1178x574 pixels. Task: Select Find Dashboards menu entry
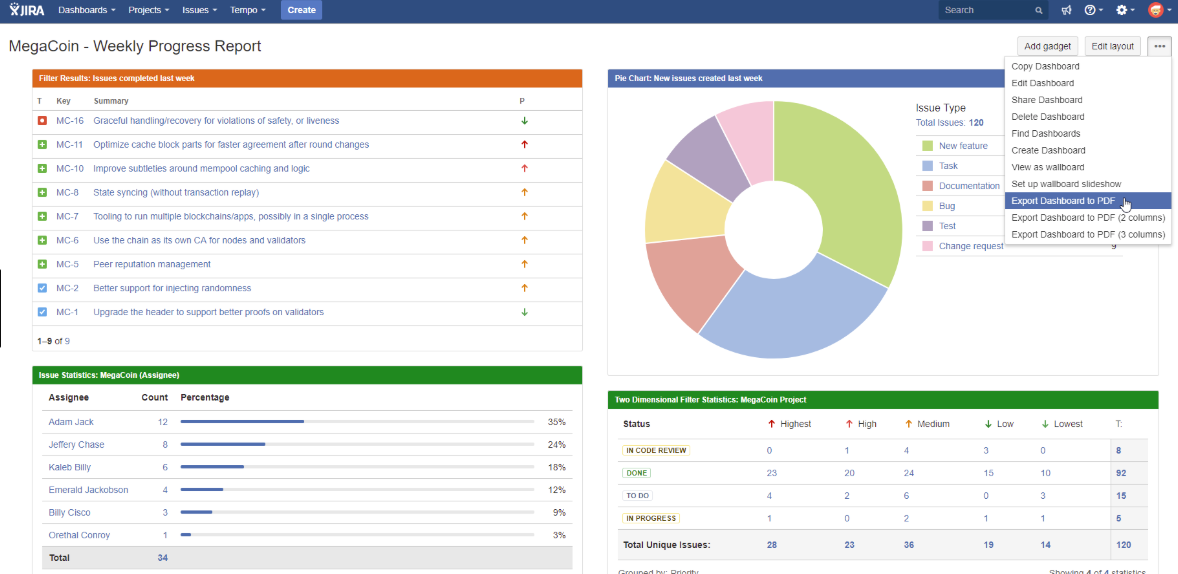point(1088,133)
